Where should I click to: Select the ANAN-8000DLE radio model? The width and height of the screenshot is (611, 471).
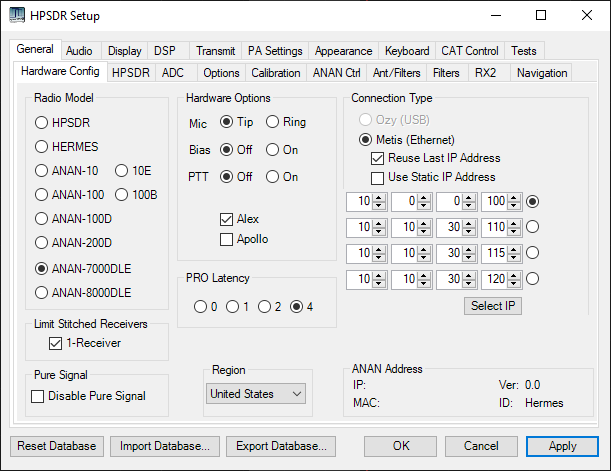tap(42, 293)
